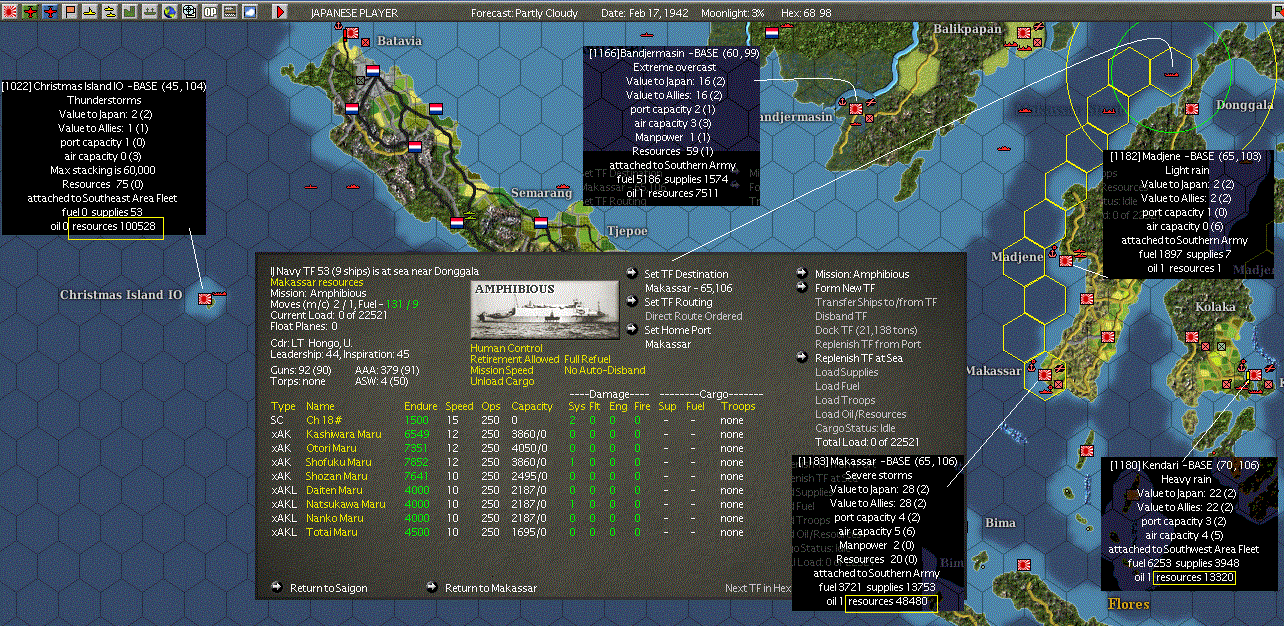Click the double yellow ship silhouettes toolbar icon
1284x626 pixels.
(110, 12)
